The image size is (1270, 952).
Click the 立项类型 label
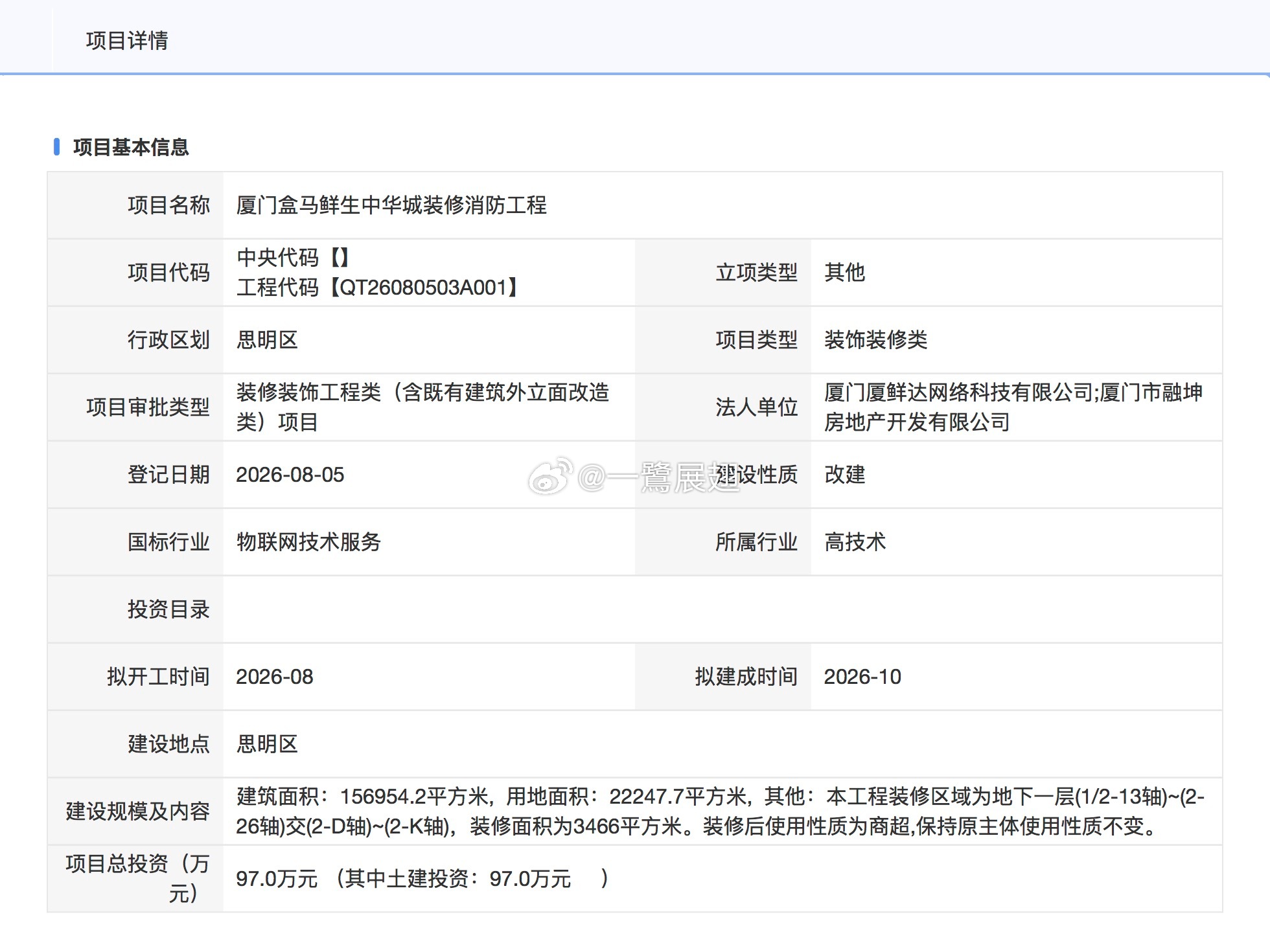(x=756, y=273)
